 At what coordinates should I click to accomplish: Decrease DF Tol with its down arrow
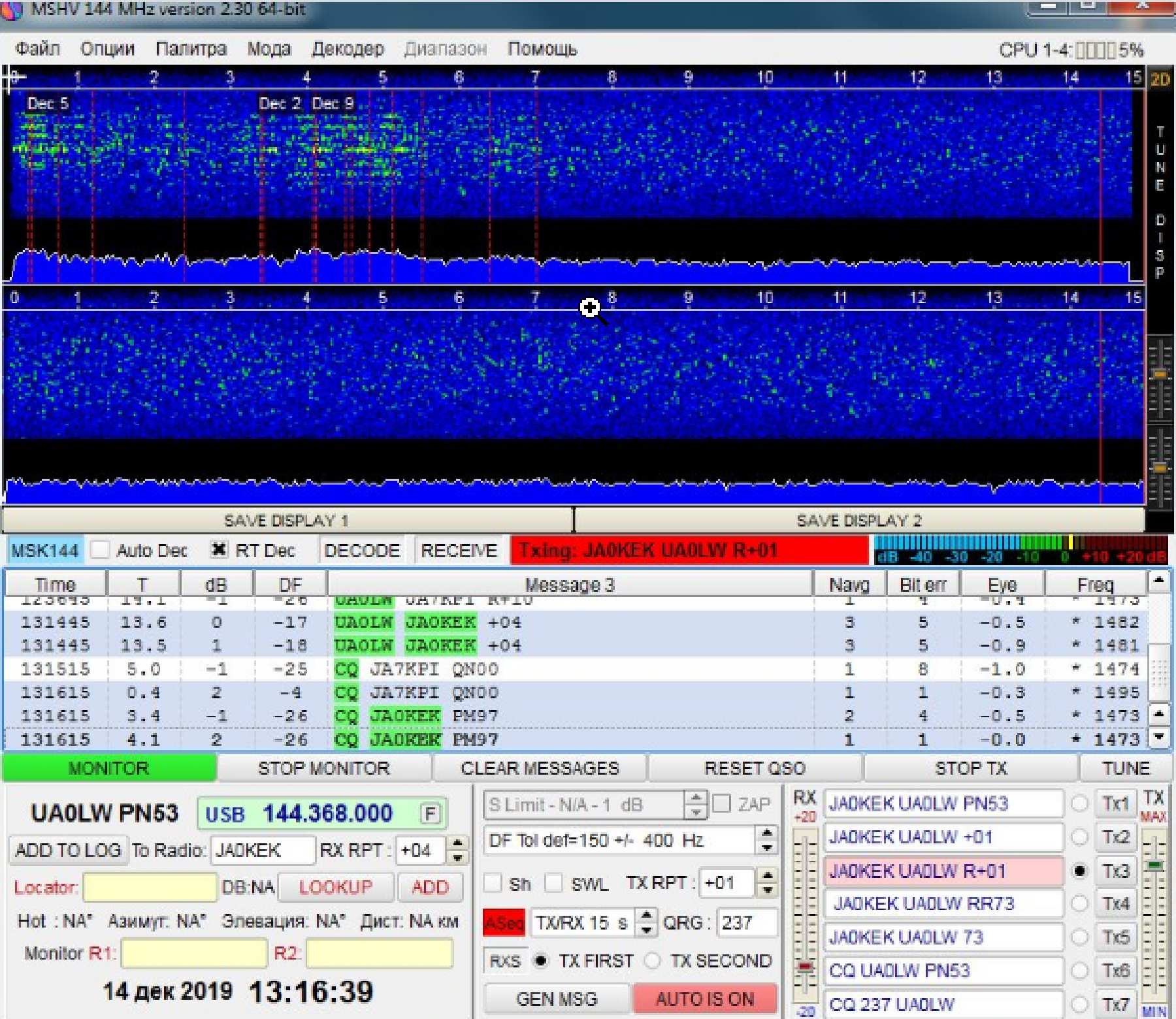[767, 847]
